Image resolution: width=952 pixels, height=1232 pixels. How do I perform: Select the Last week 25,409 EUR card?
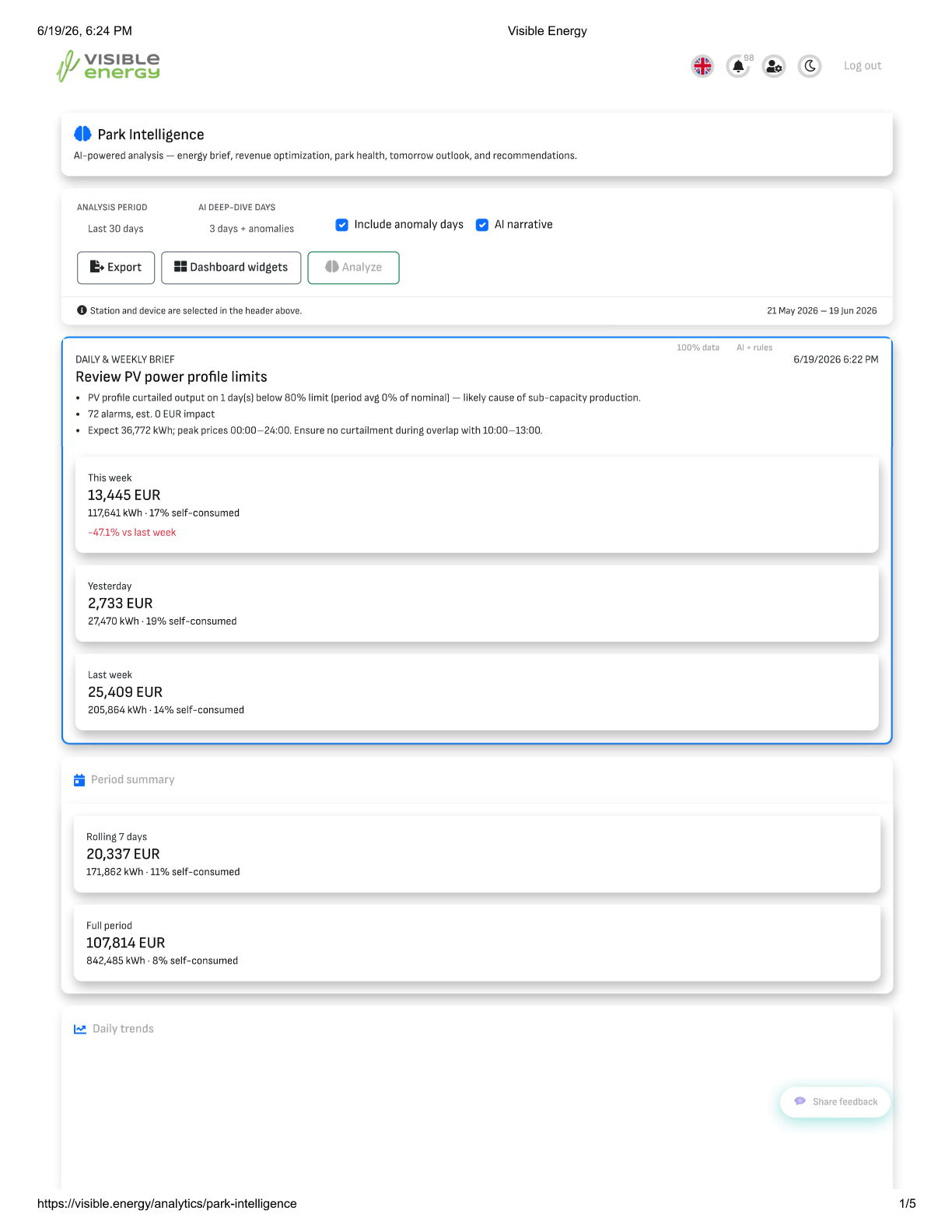[477, 692]
